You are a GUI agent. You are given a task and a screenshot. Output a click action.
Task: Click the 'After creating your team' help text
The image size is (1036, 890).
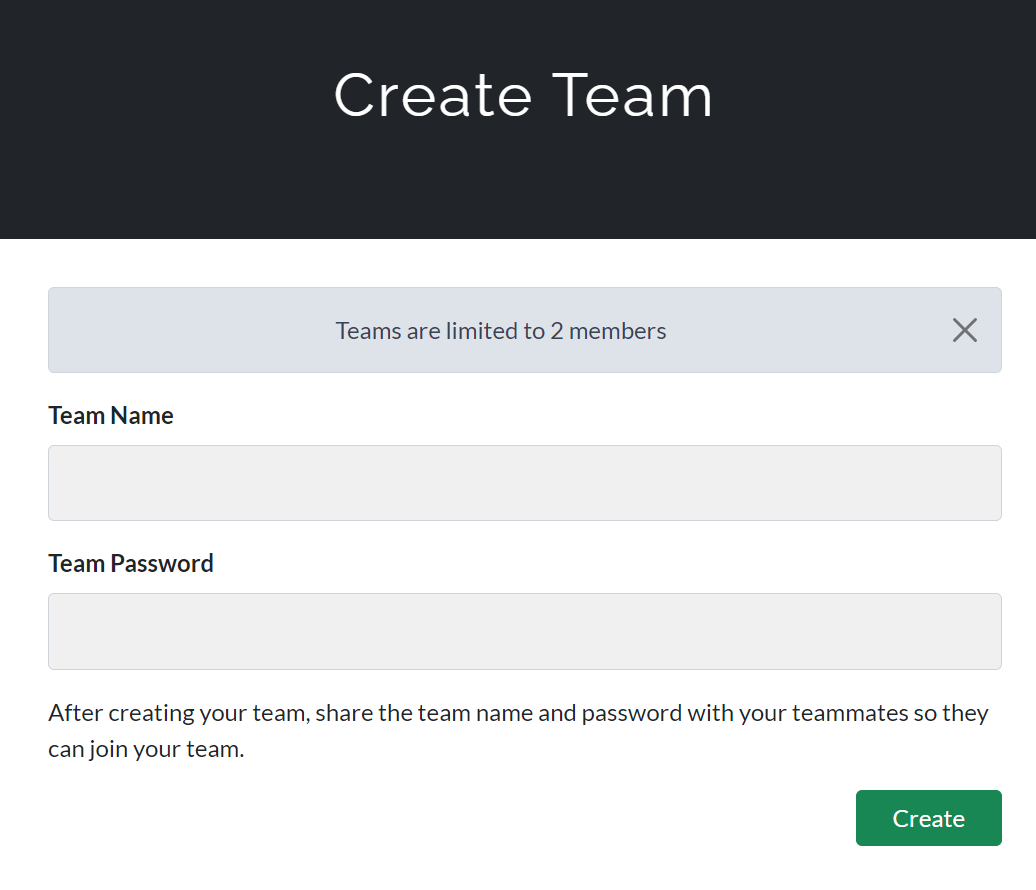click(518, 731)
